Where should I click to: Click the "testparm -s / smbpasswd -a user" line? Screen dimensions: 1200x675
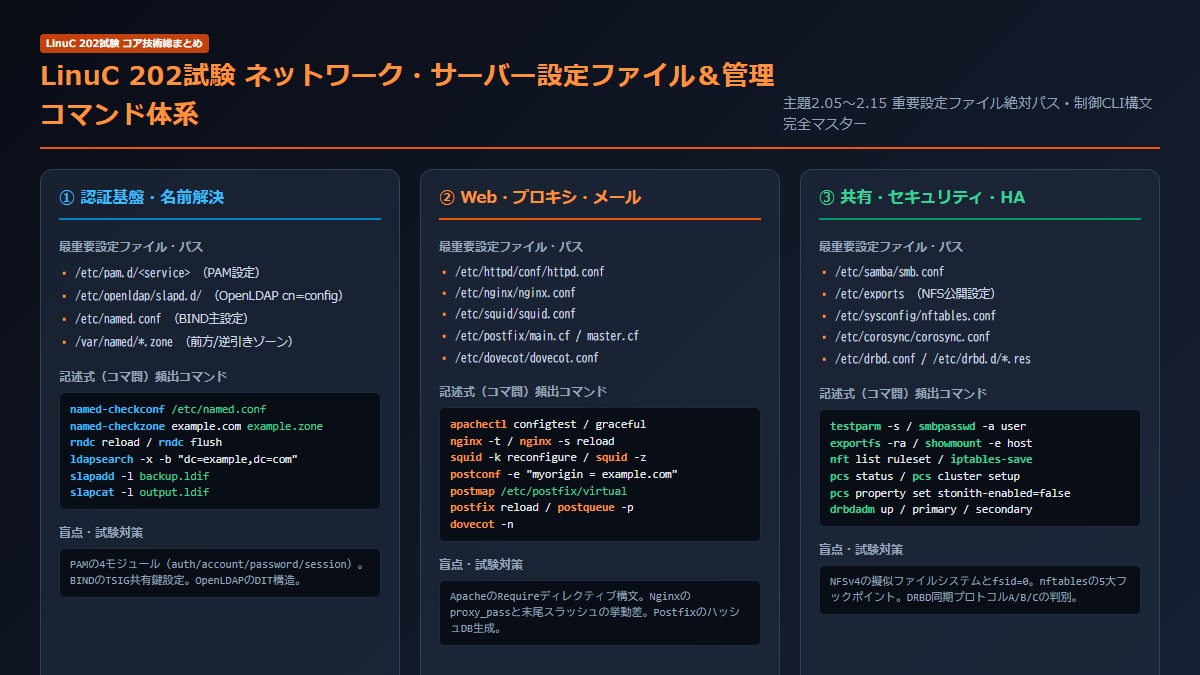[x=928, y=426]
